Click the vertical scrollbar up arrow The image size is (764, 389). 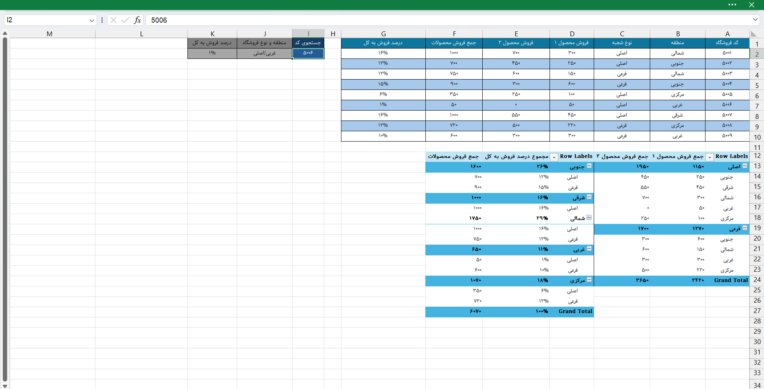(5, 34)
